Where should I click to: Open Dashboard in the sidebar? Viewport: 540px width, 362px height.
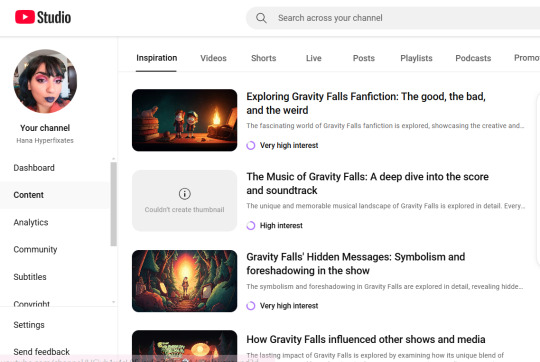(34, 168)
